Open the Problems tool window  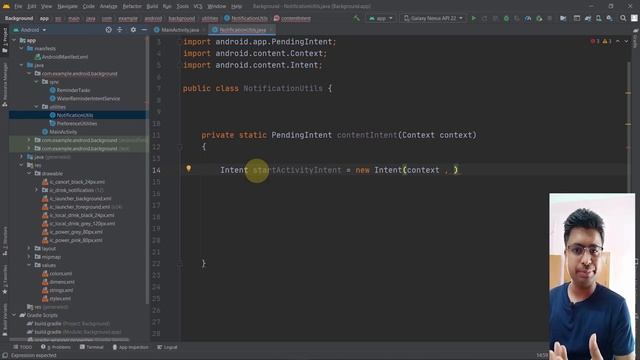[x=56, y=347]
